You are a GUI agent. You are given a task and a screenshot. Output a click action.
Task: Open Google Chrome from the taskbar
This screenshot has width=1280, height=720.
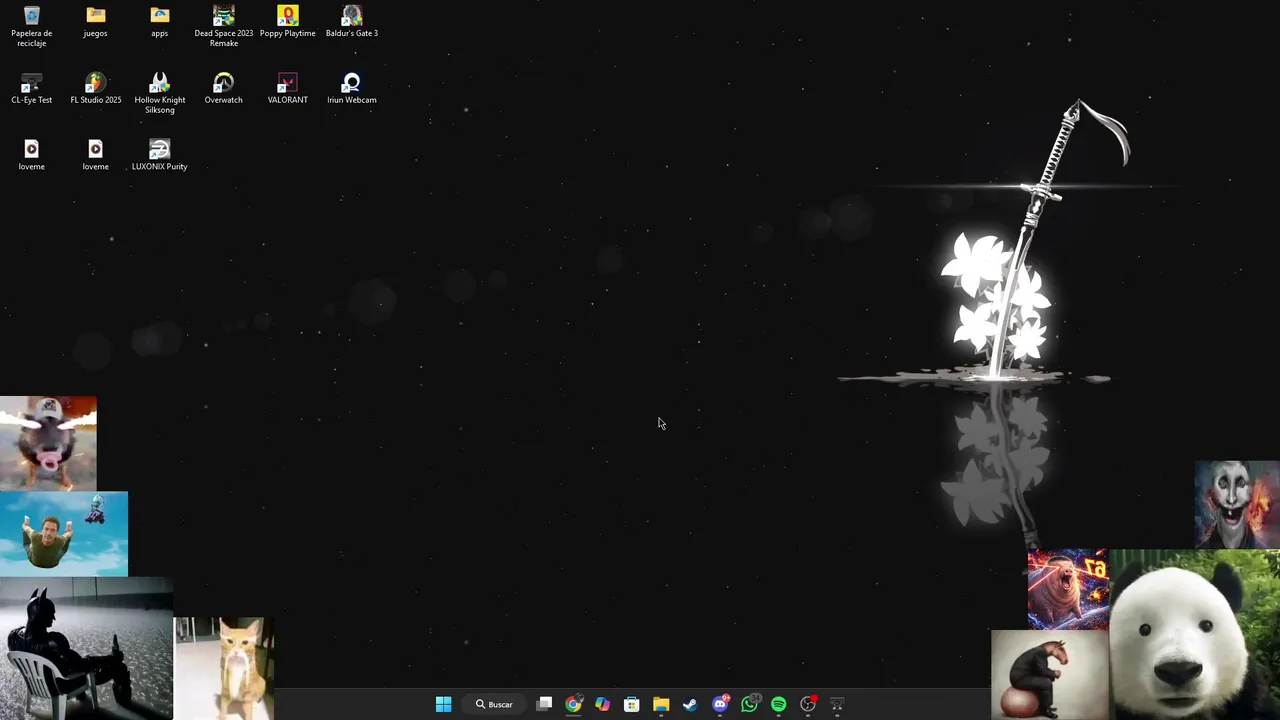click(573, 705)
